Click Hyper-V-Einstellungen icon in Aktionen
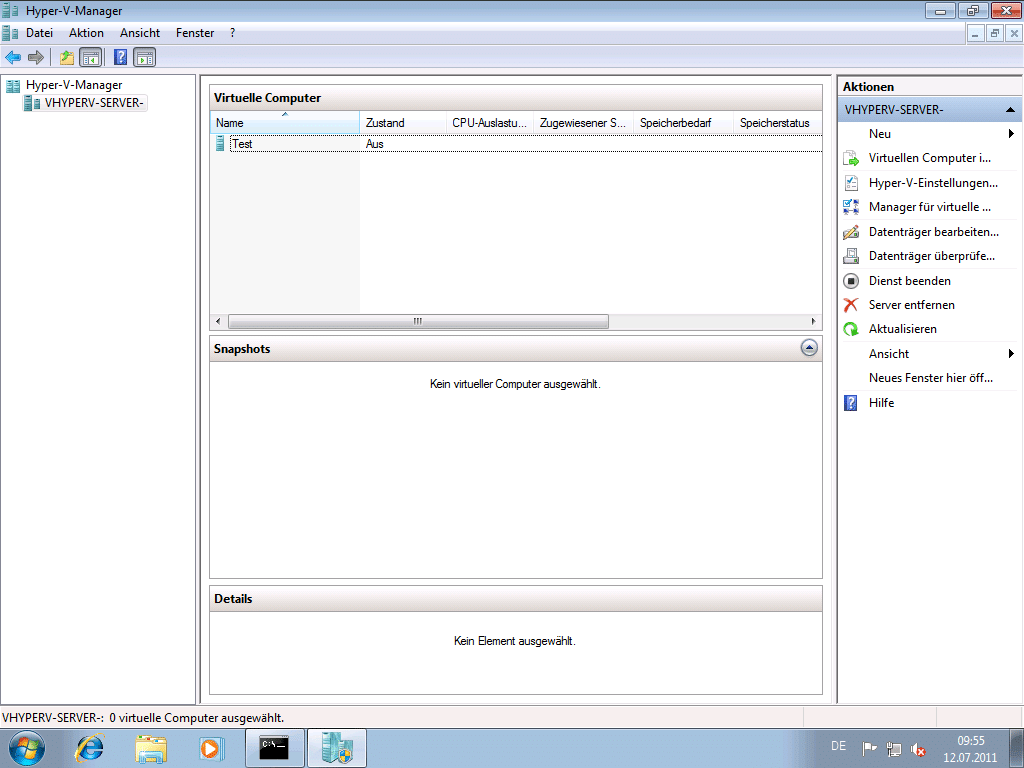 tap(851, 183)
